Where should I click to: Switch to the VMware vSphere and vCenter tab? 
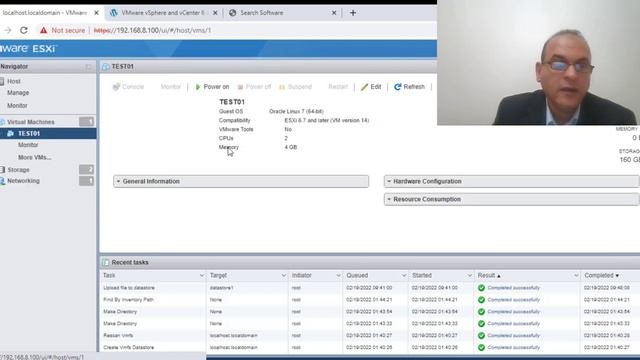click(x=163, y=13)
